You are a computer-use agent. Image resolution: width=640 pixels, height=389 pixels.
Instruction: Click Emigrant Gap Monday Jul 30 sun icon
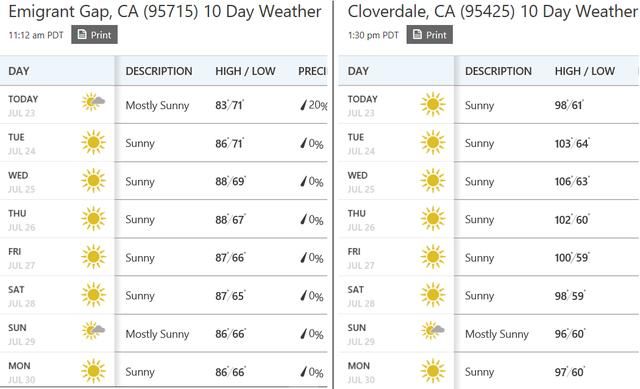(93, 371)
